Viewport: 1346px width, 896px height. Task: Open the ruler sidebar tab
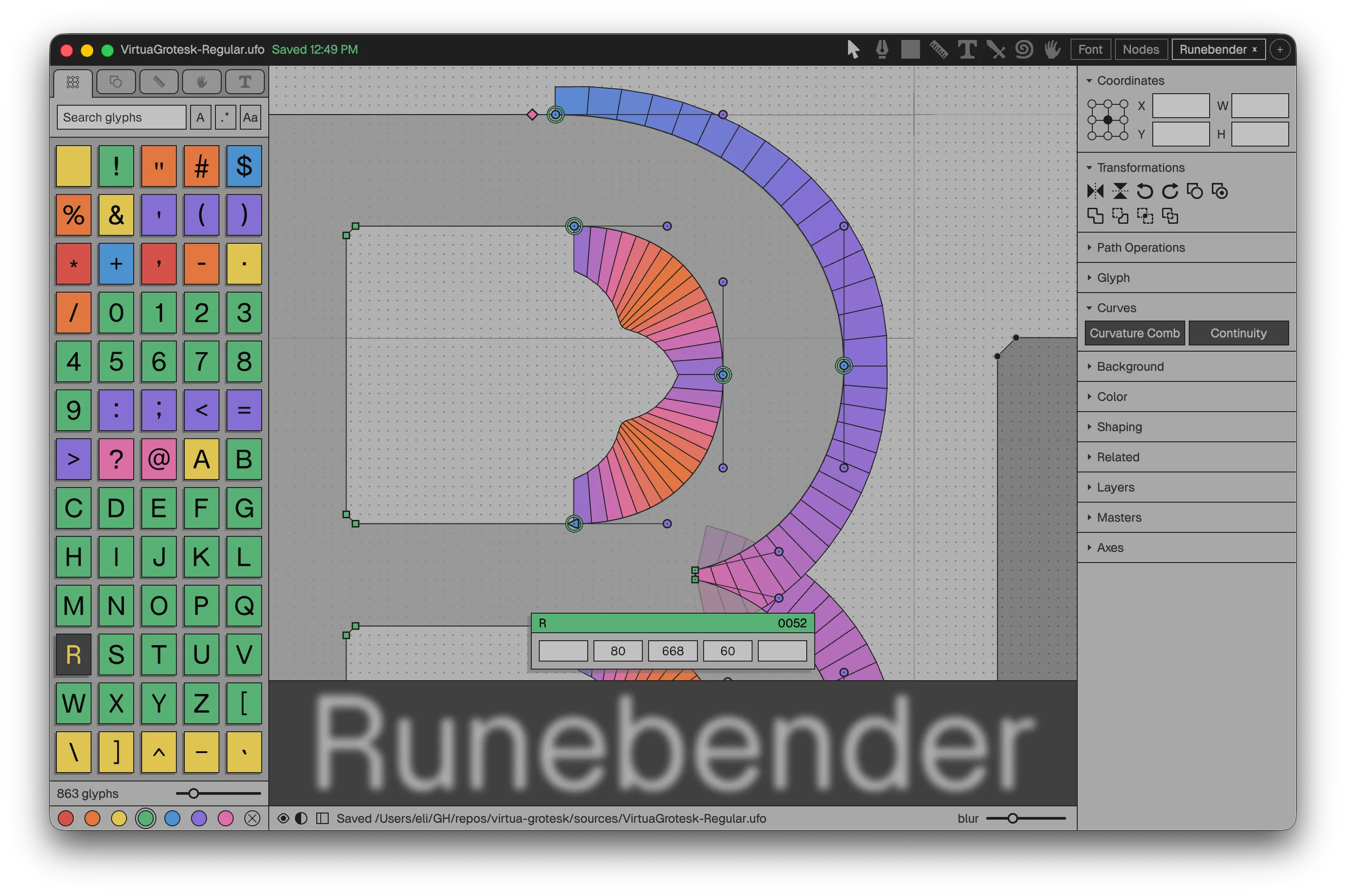pos(159,82)
